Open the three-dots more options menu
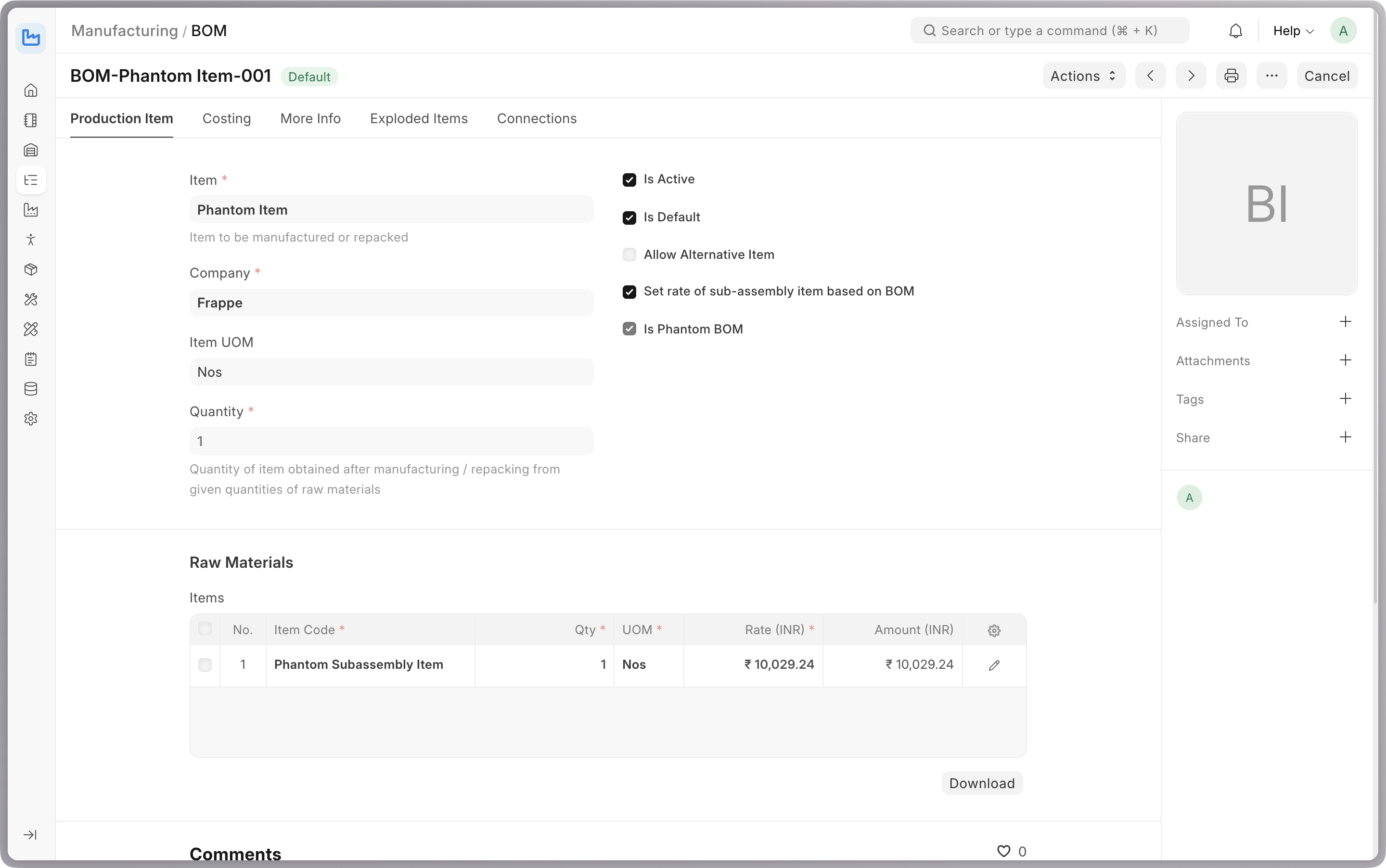 1271,76
